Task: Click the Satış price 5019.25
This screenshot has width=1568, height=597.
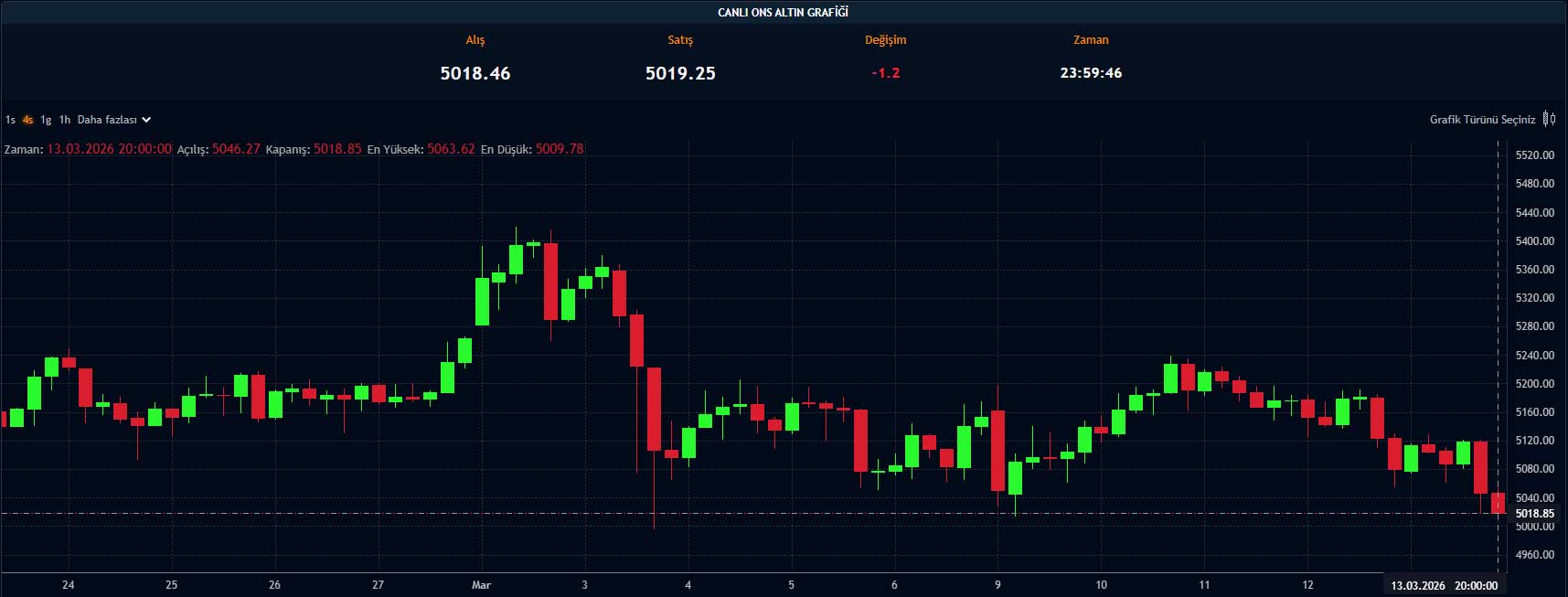Action: tap(680, 73)
